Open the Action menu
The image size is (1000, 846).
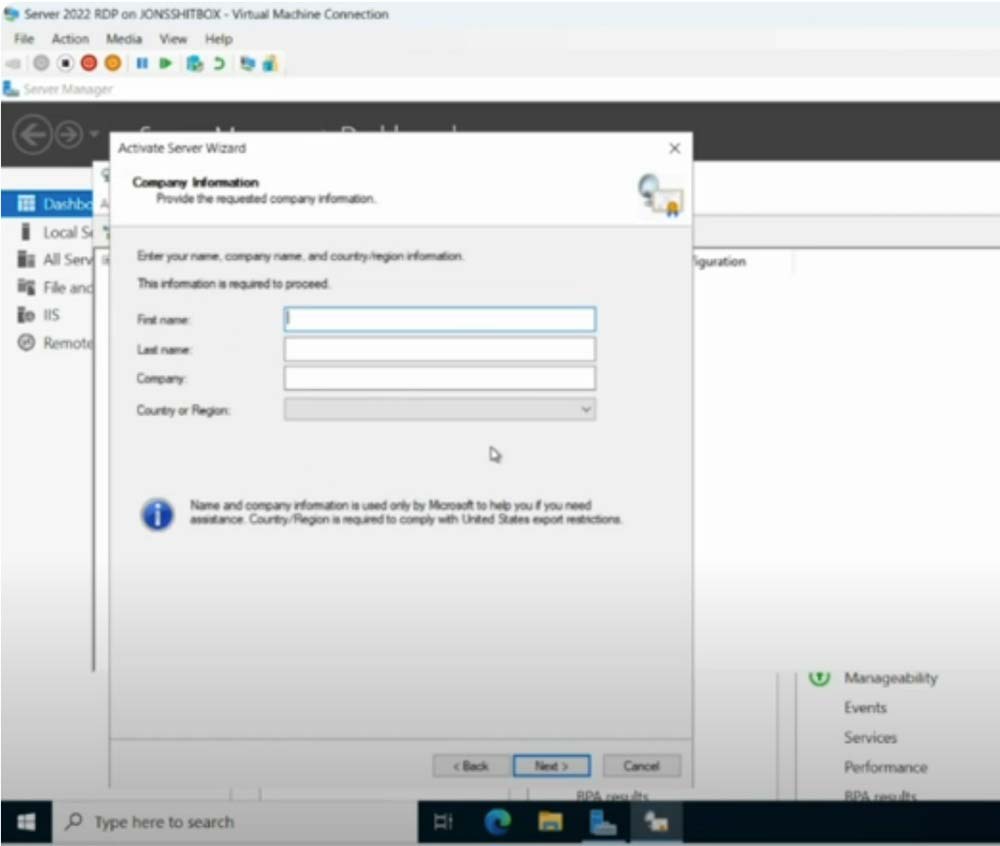[70, 39]
